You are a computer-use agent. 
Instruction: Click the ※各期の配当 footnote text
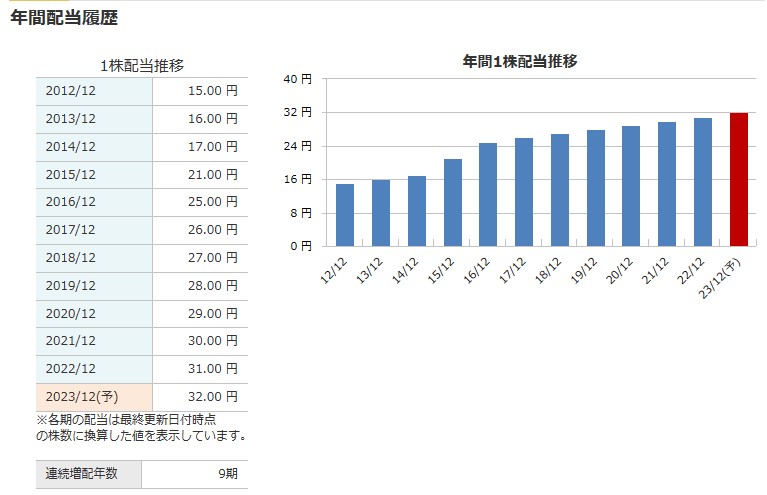tap(140, 428)
